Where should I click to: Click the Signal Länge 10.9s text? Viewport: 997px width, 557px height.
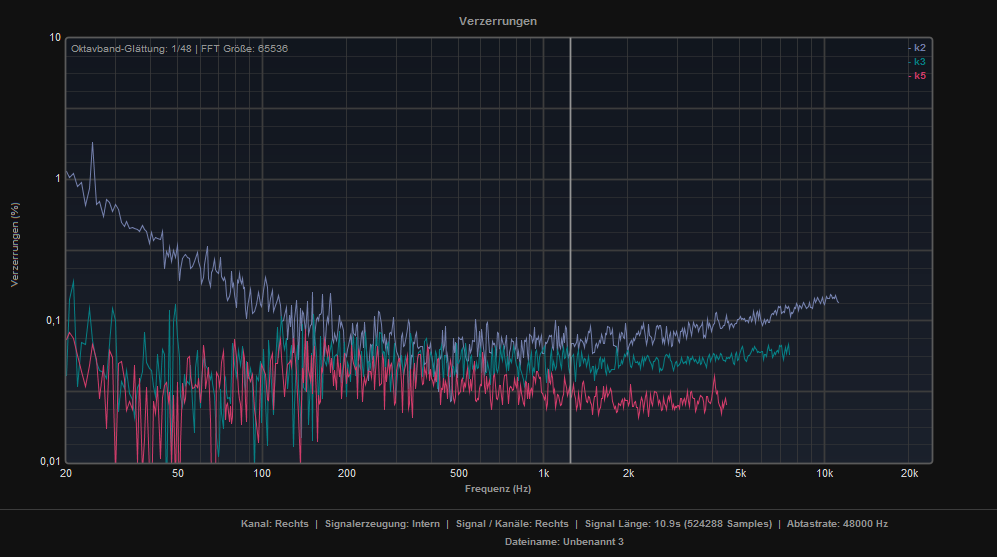click(x=678, y=524)
